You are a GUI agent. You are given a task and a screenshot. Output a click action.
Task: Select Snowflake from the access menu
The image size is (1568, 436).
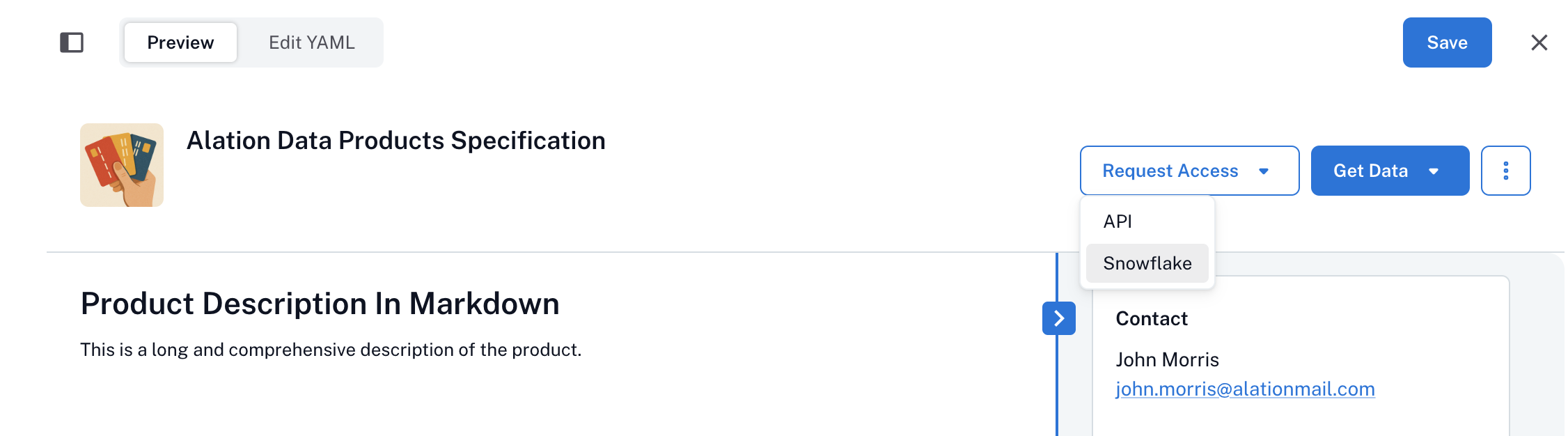(1147, 263)
